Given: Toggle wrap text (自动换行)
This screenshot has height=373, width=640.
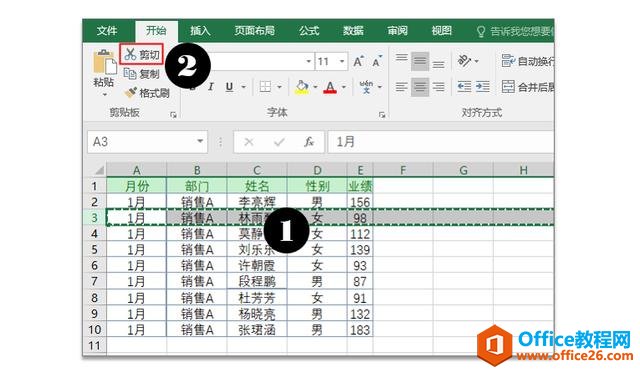Looking at the screenshot, I should click(527, 61).
